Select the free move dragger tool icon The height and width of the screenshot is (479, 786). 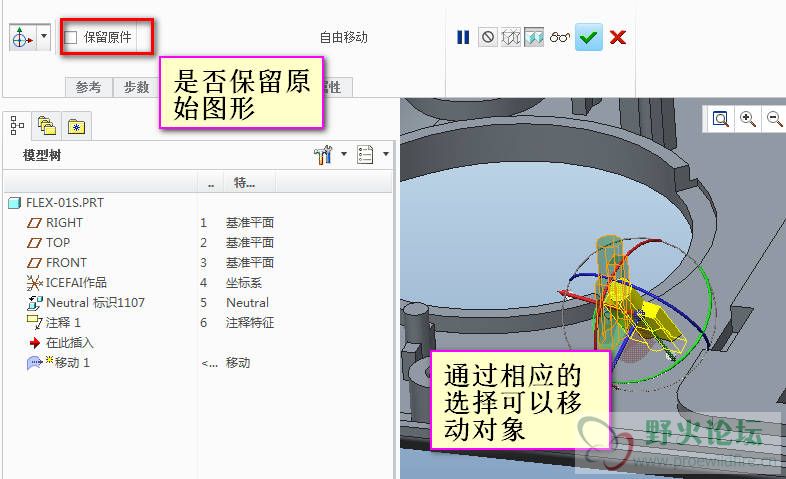(x=22, y=38)
